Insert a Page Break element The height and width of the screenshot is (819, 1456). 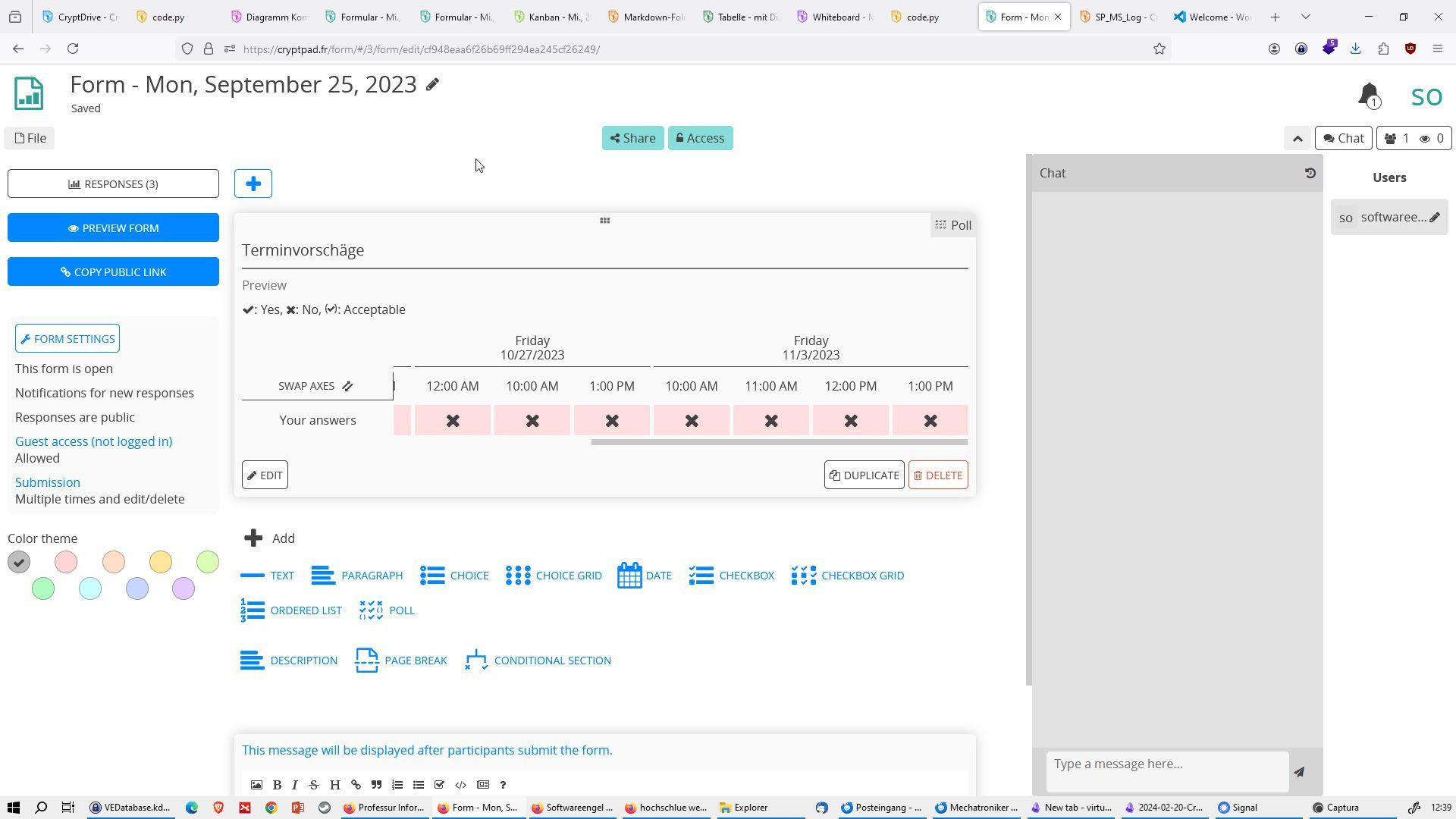[401, 661]
